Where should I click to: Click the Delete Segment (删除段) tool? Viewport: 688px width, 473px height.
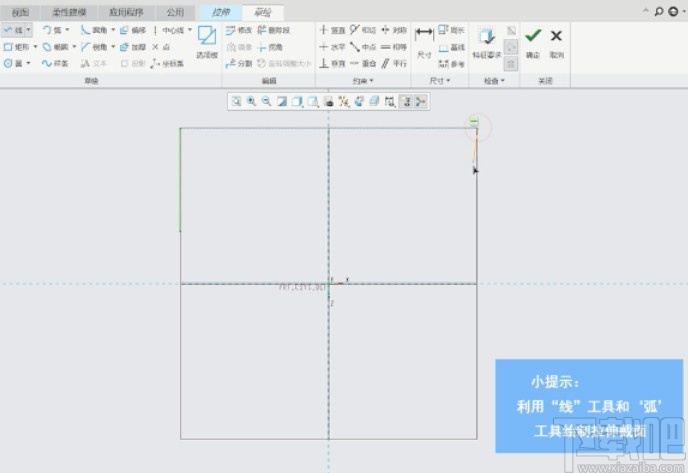coord(274,30)
